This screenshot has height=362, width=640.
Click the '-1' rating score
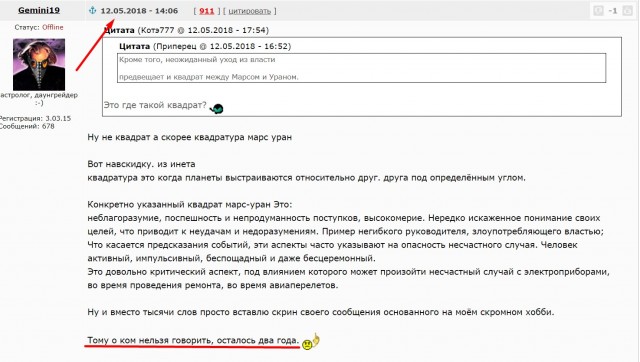(x=613, y=11)
